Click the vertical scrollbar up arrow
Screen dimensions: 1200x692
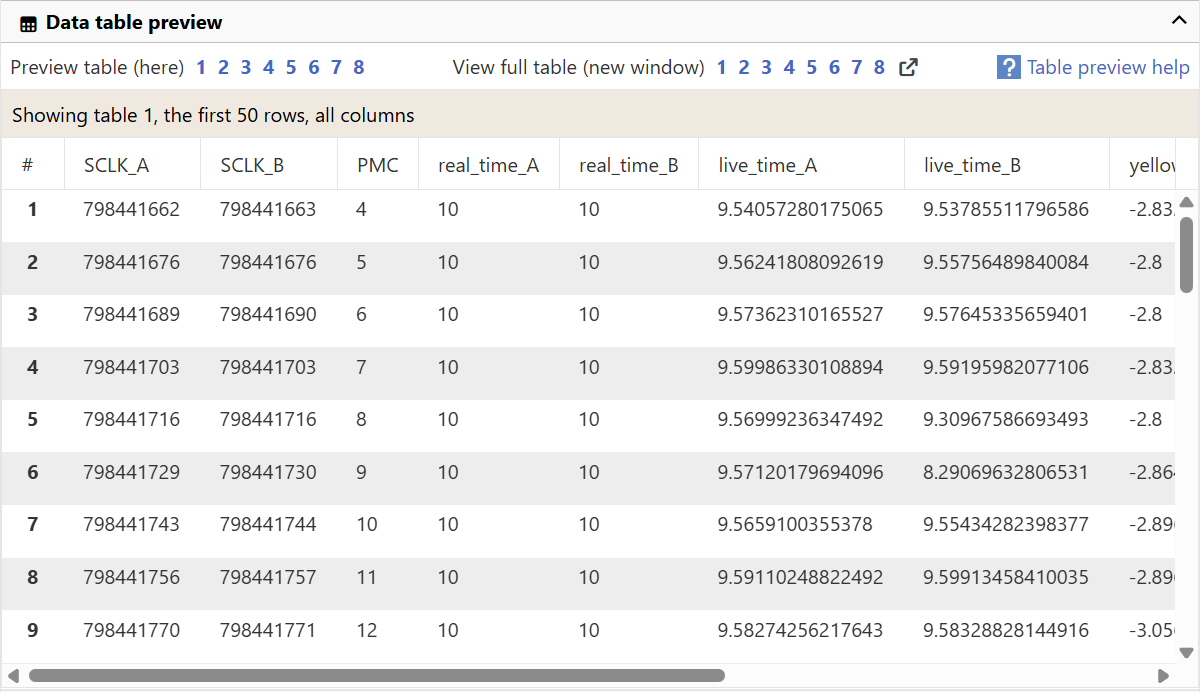tap(1186, 202)
